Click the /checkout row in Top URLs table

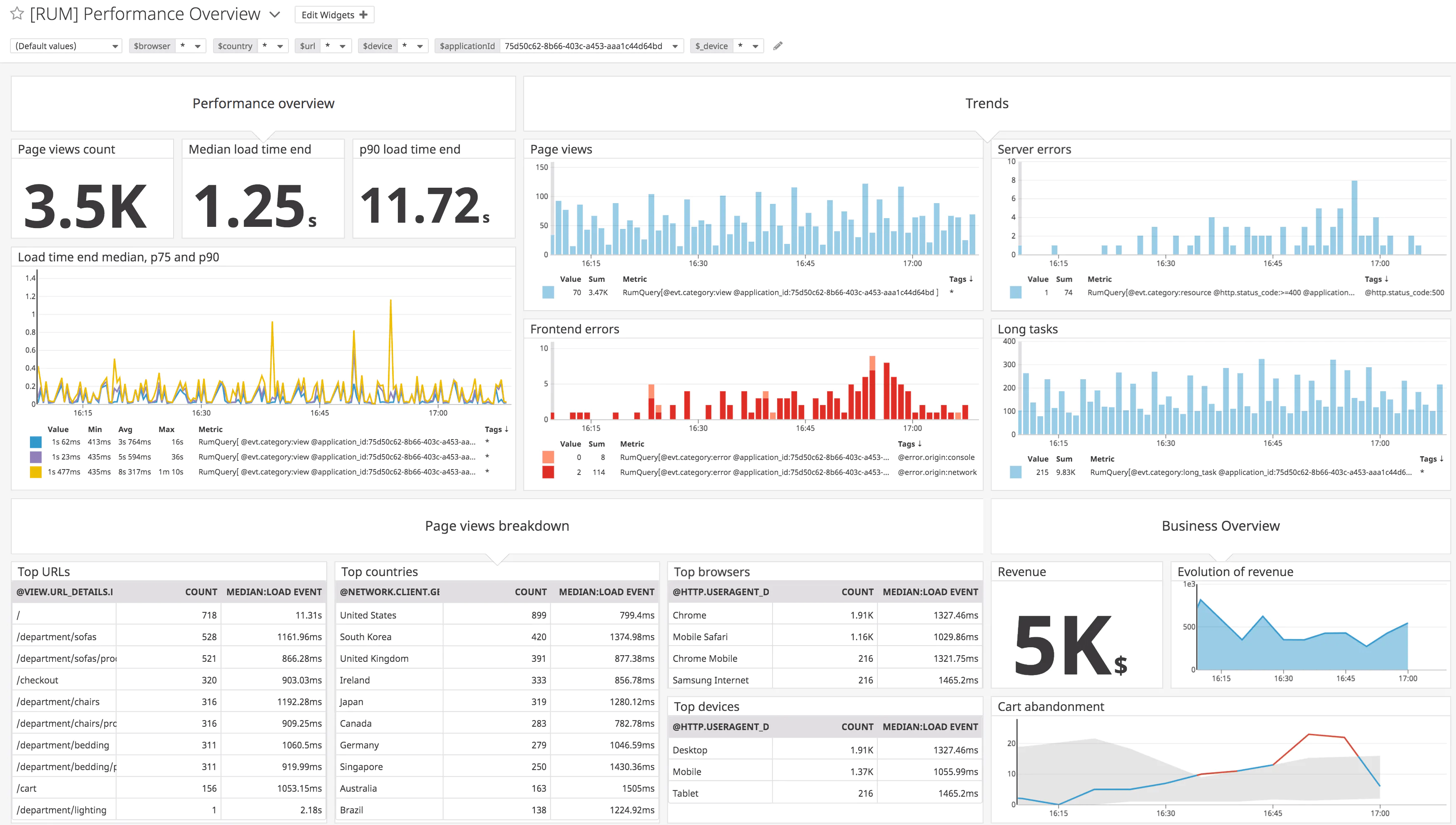165,680
